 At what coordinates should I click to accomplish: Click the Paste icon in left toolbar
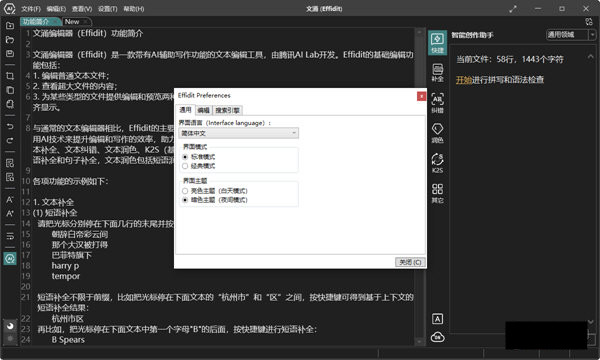coord(10,104)
